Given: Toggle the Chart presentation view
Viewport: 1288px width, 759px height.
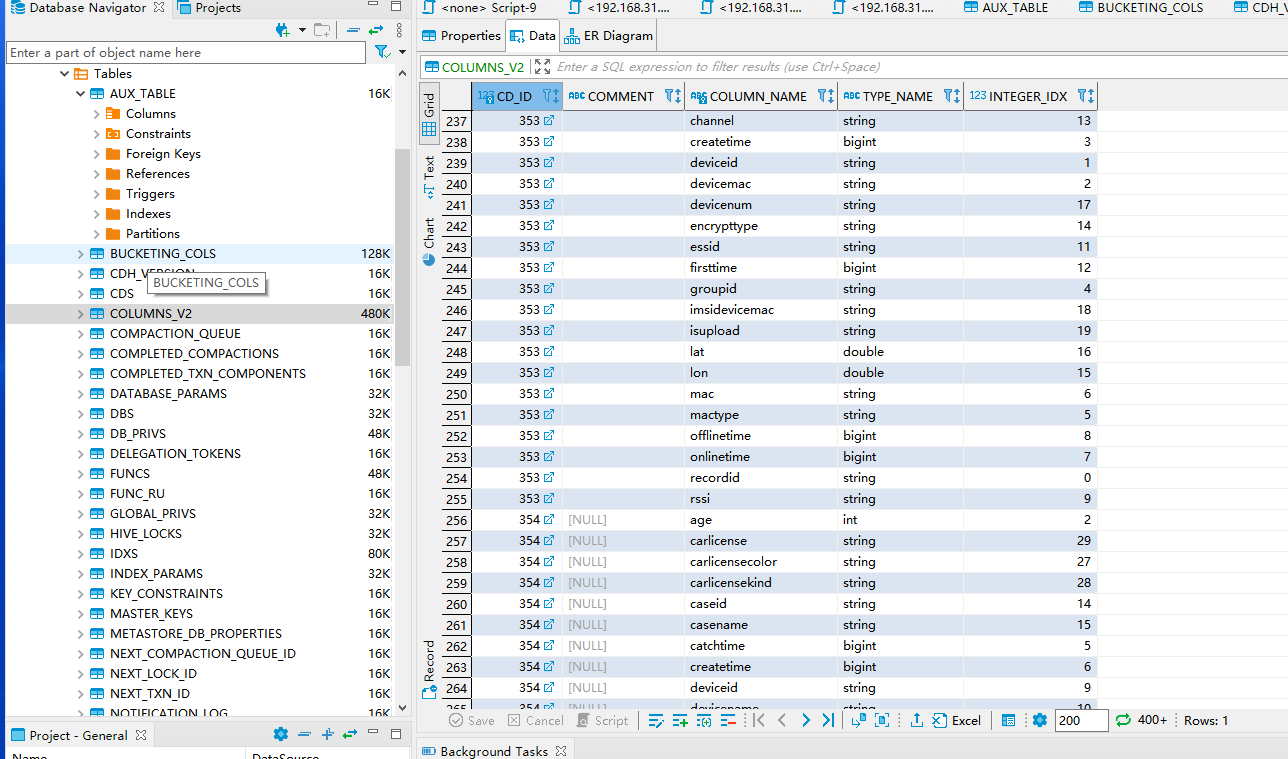Looking at the screenshot, I should (x=429, y=240).
